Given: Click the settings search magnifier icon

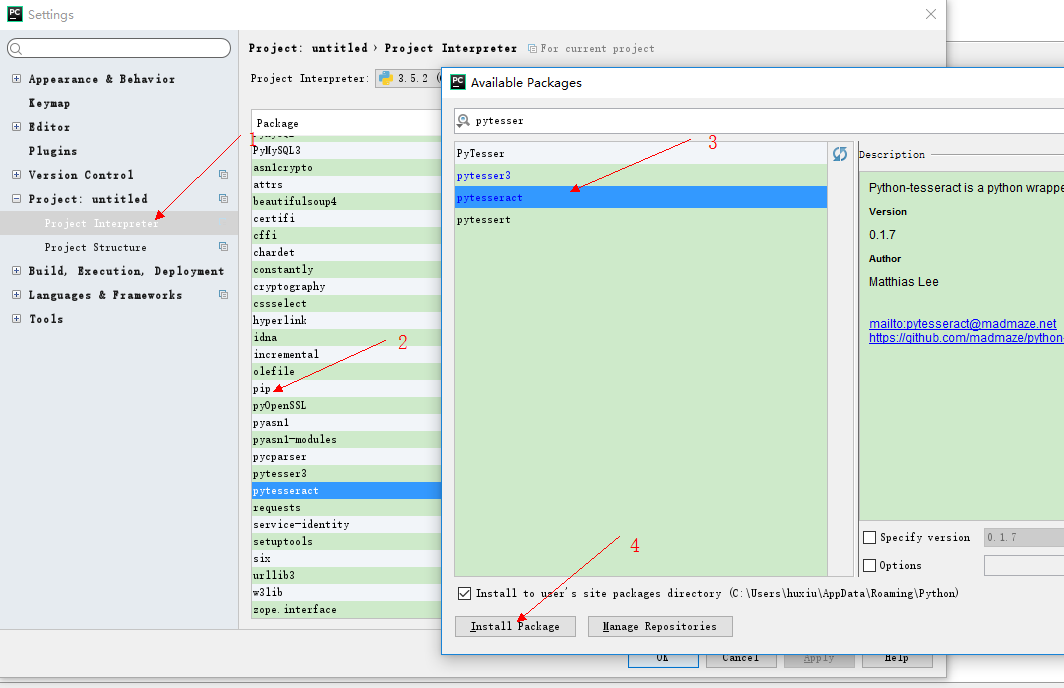Looking at the screenshot, I should tap(17, 48).
